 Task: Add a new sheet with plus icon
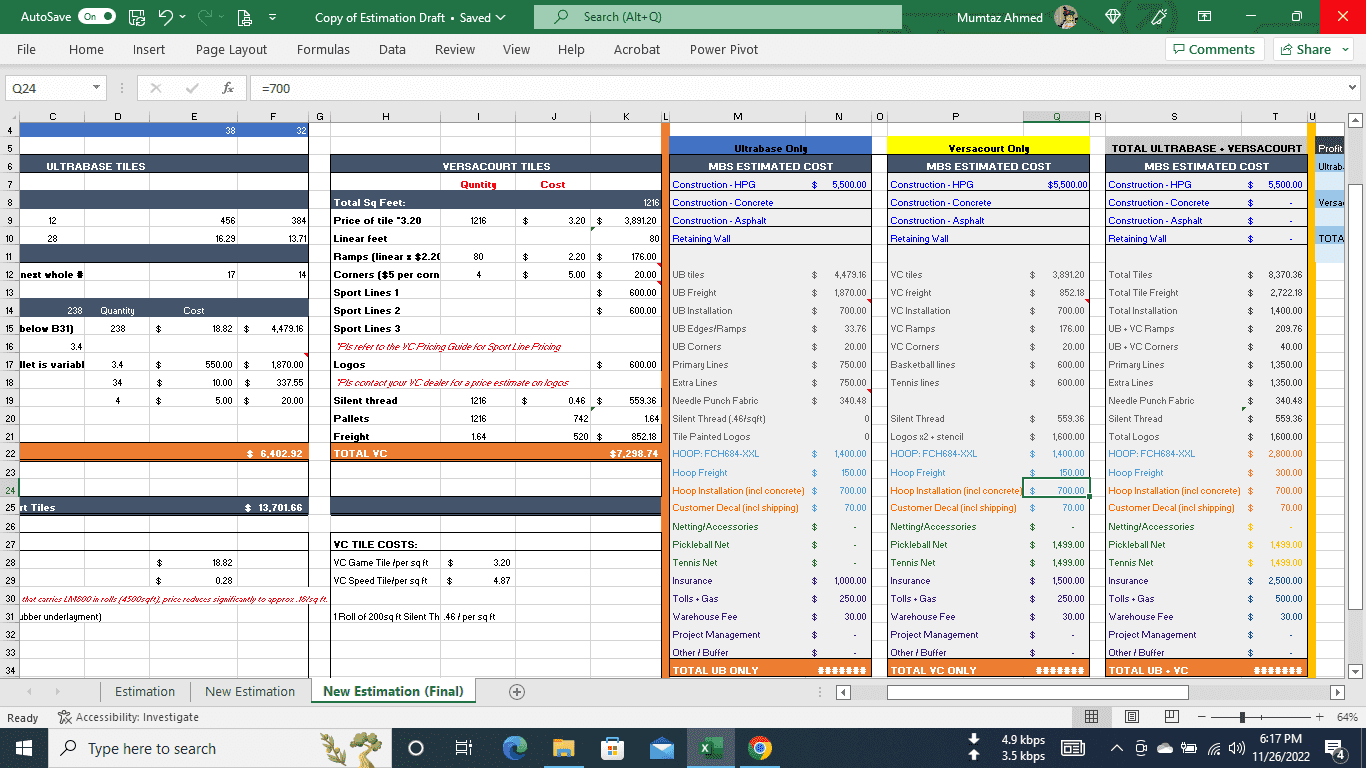coord(517,692)
